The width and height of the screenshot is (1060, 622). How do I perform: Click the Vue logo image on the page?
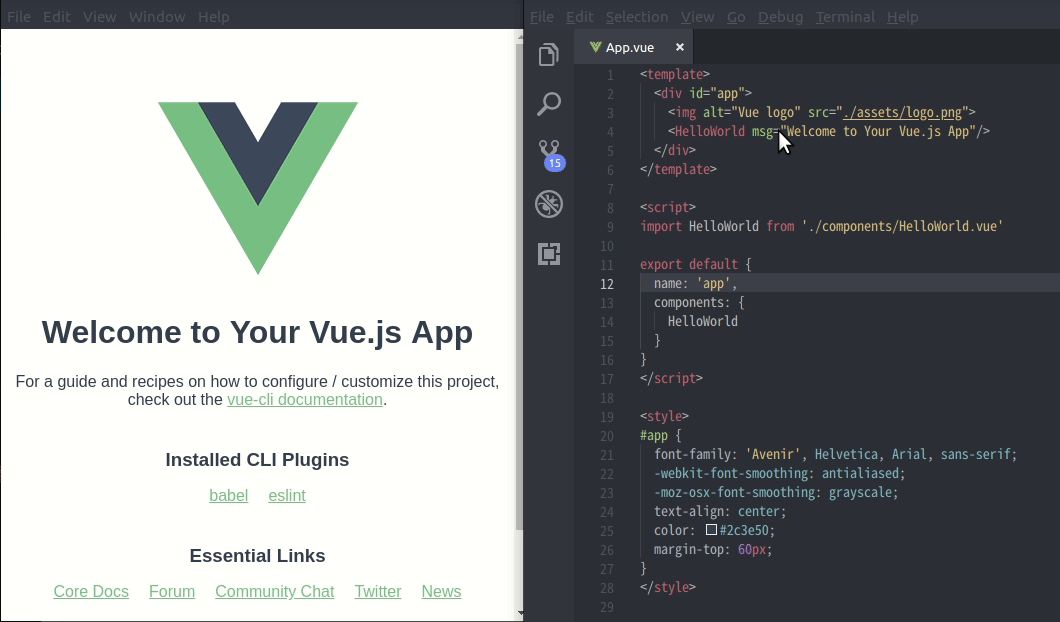pos(258,188)
